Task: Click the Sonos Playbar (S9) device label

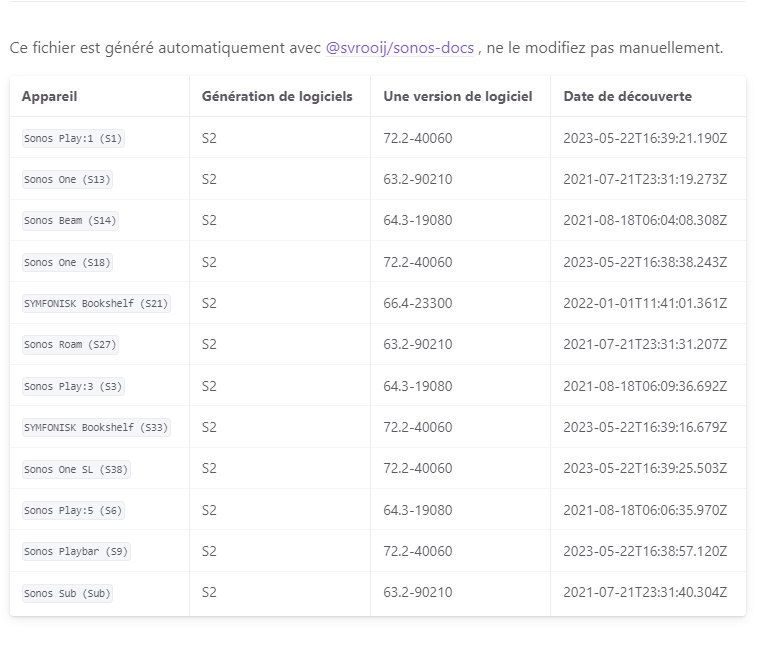Action: tap(76, 552)
